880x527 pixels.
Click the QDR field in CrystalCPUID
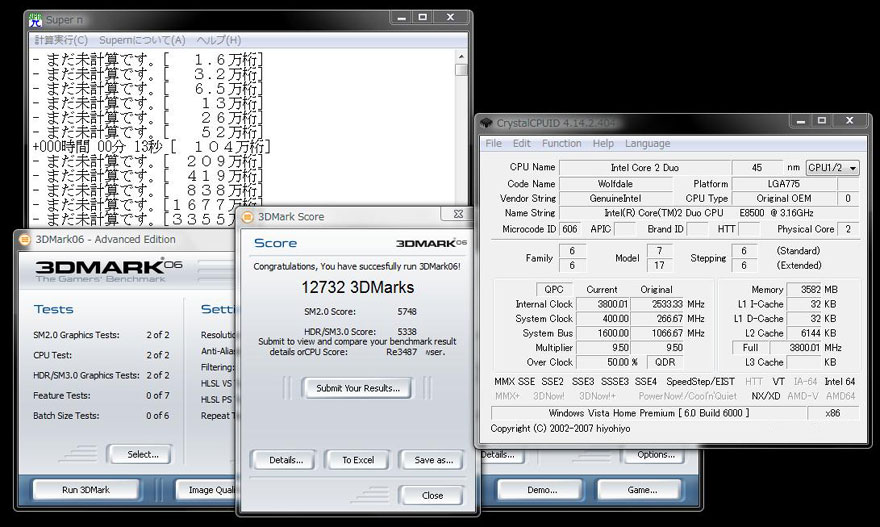665,363
